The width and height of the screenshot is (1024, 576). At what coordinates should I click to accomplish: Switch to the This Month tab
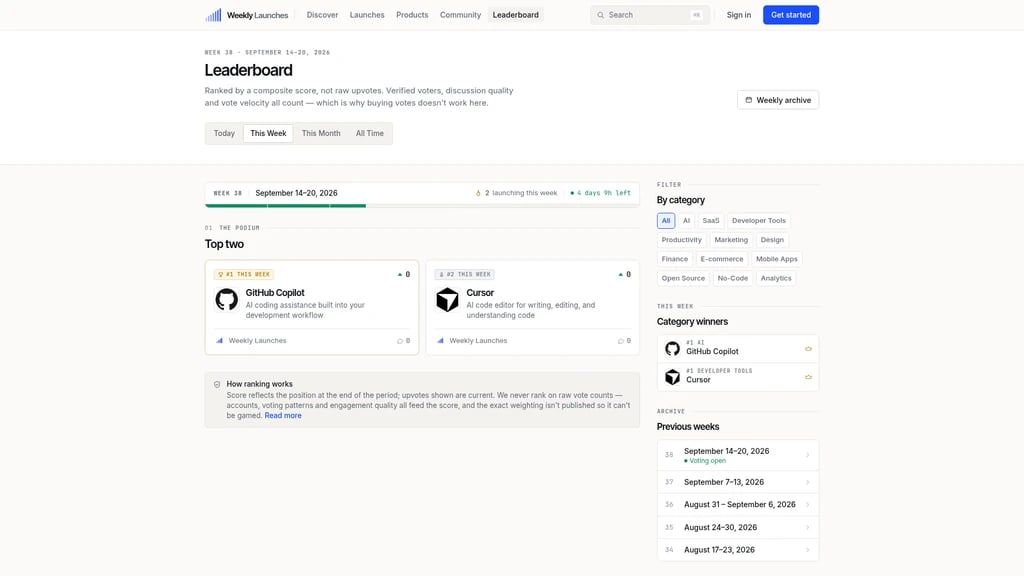point(321,133)
